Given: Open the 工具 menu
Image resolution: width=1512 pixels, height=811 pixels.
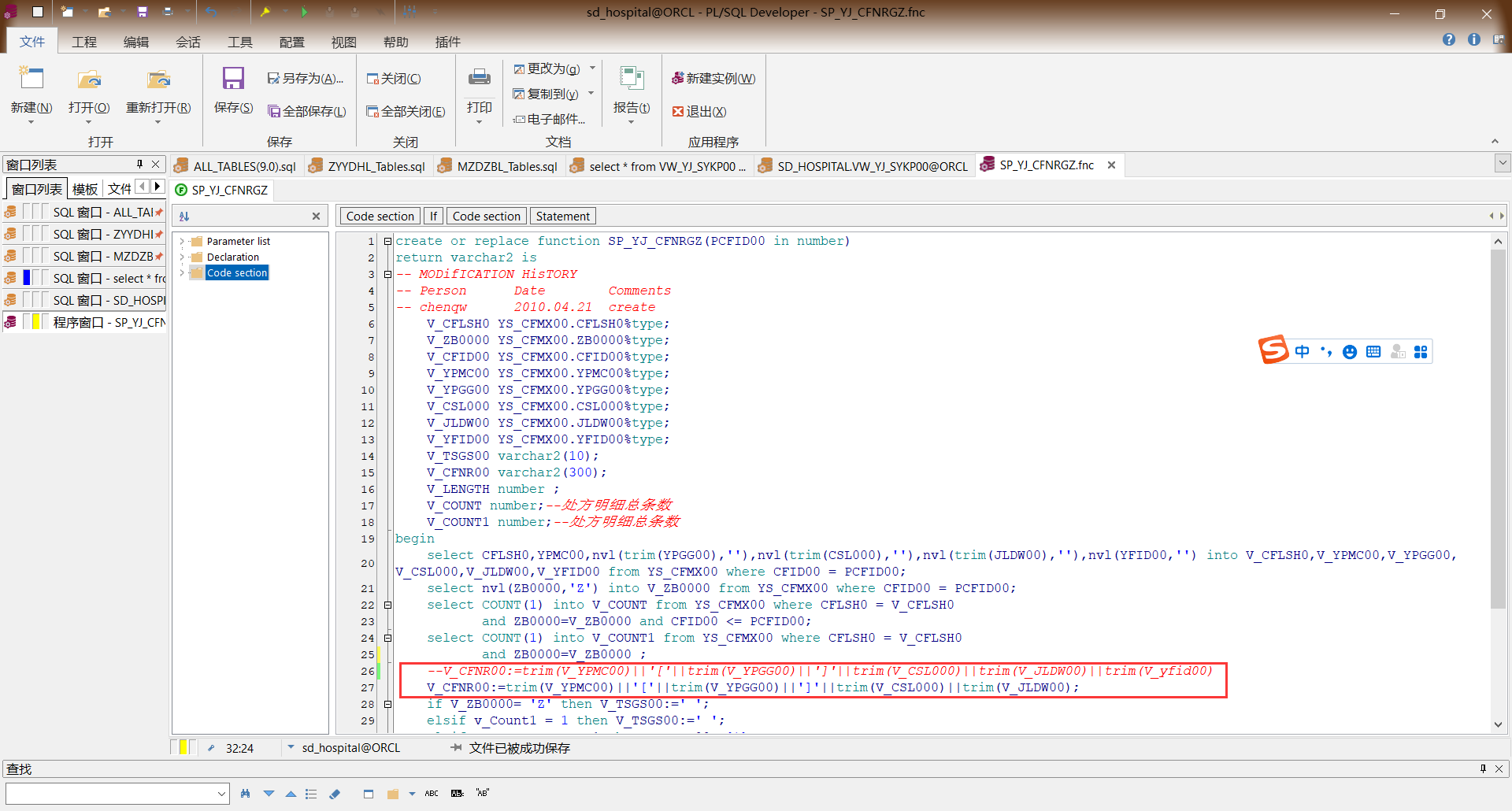Looking at the screenshot, I should point(239,42).
